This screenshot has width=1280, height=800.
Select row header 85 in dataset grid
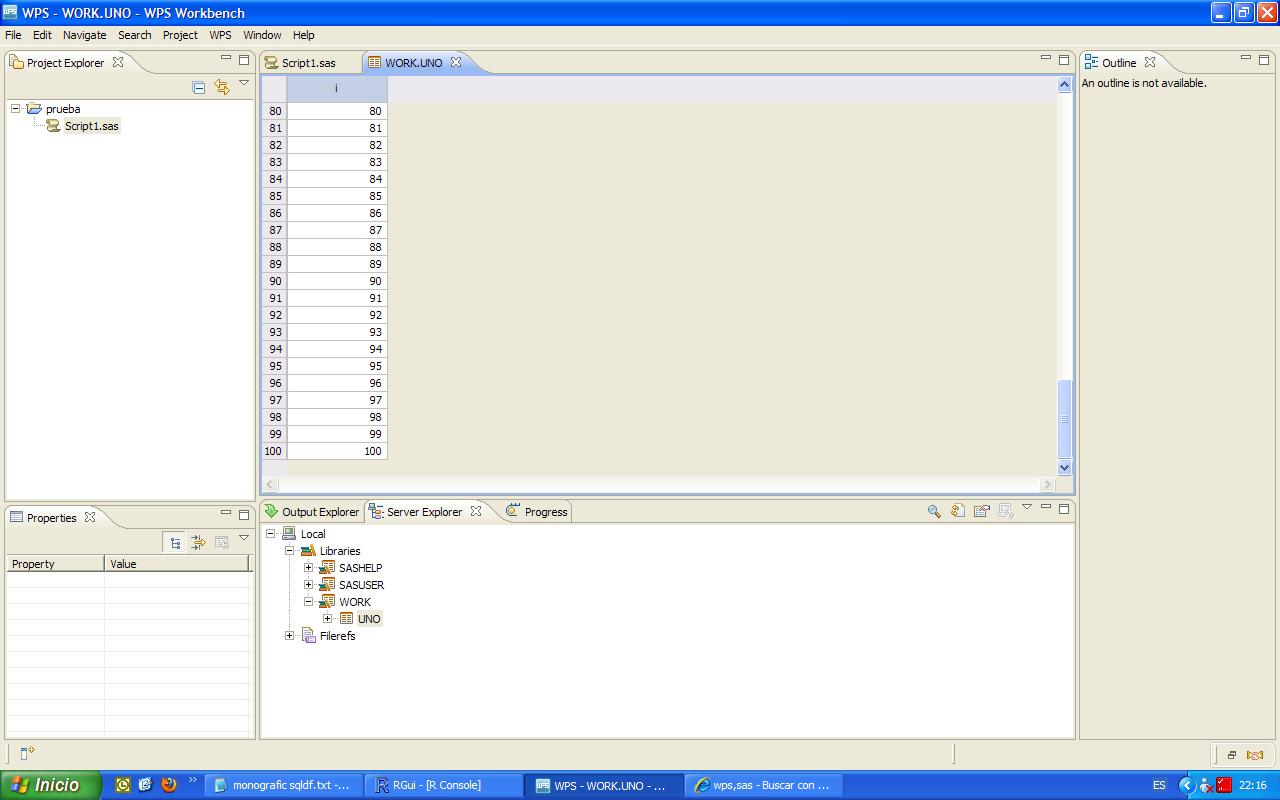tap(275, 196)
